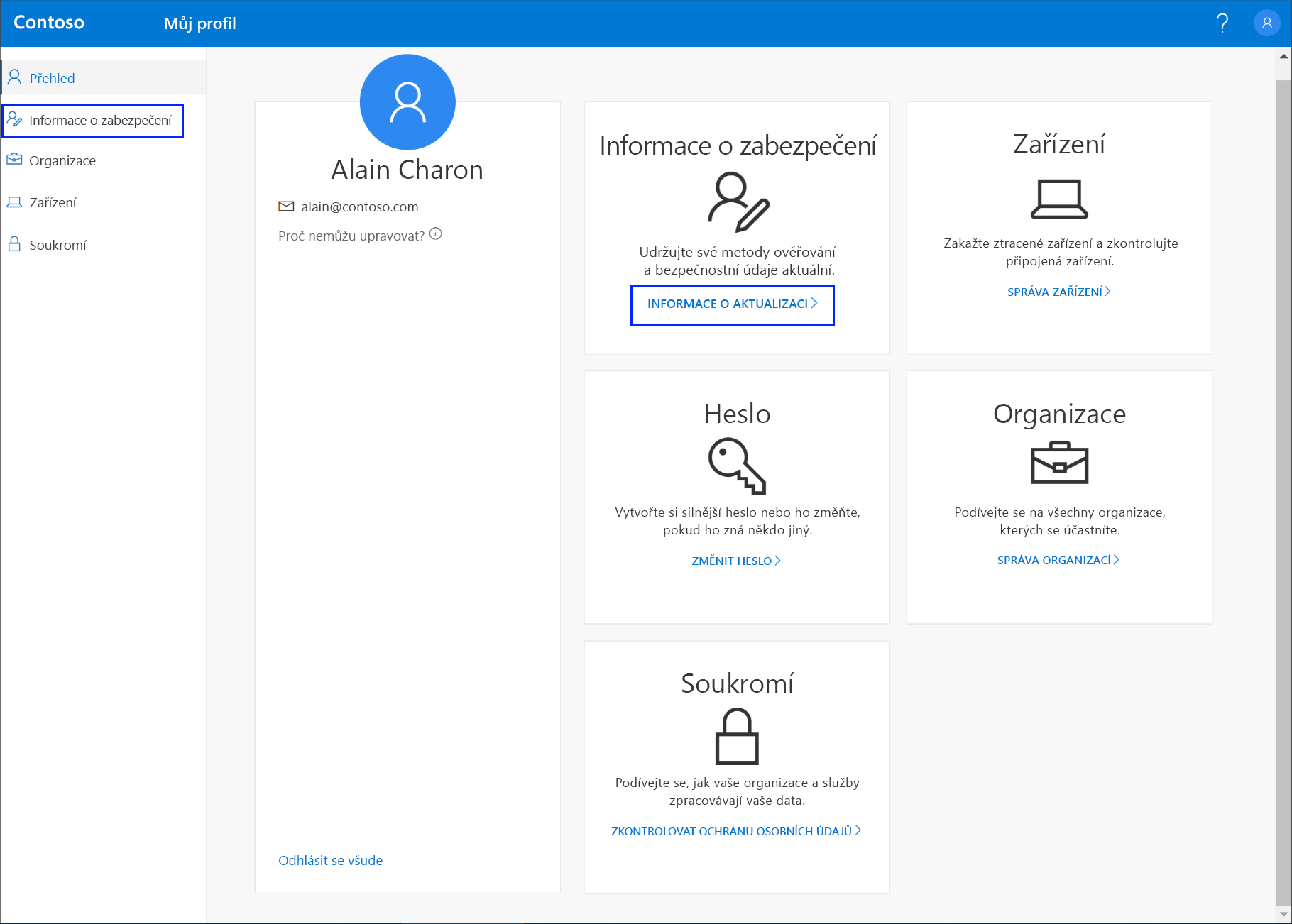This screenshot has height=924, width=1292.
Task: Click the alain@contoso.com email address
Action: (360, 207)
